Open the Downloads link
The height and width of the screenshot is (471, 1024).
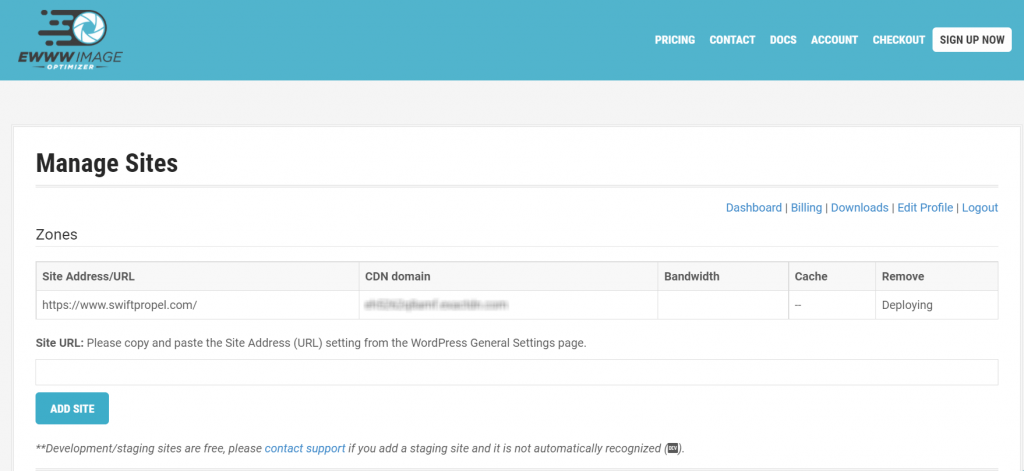coord(859,208)
